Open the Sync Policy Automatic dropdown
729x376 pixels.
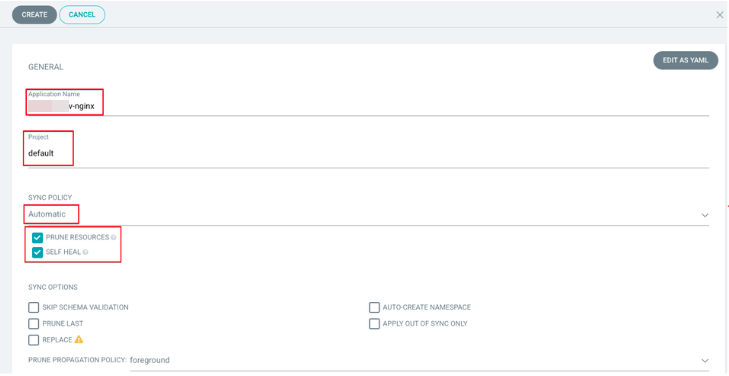[368, 214]
